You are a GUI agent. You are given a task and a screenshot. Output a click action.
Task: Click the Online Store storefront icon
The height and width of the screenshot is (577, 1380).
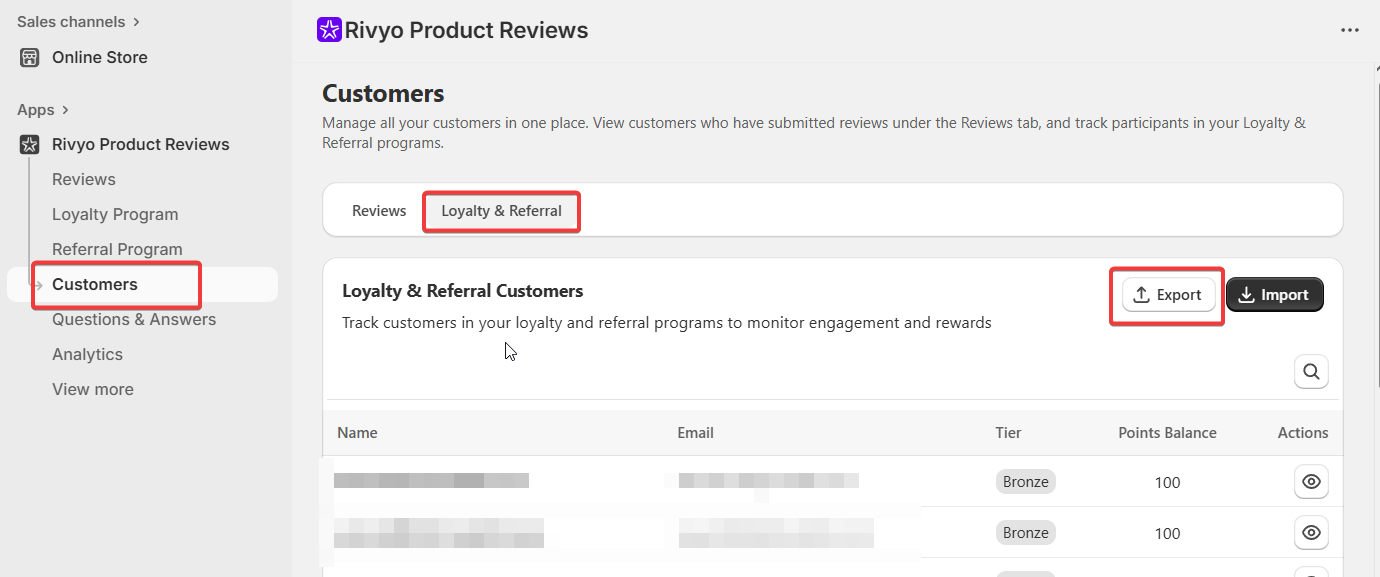coord(30,57)
